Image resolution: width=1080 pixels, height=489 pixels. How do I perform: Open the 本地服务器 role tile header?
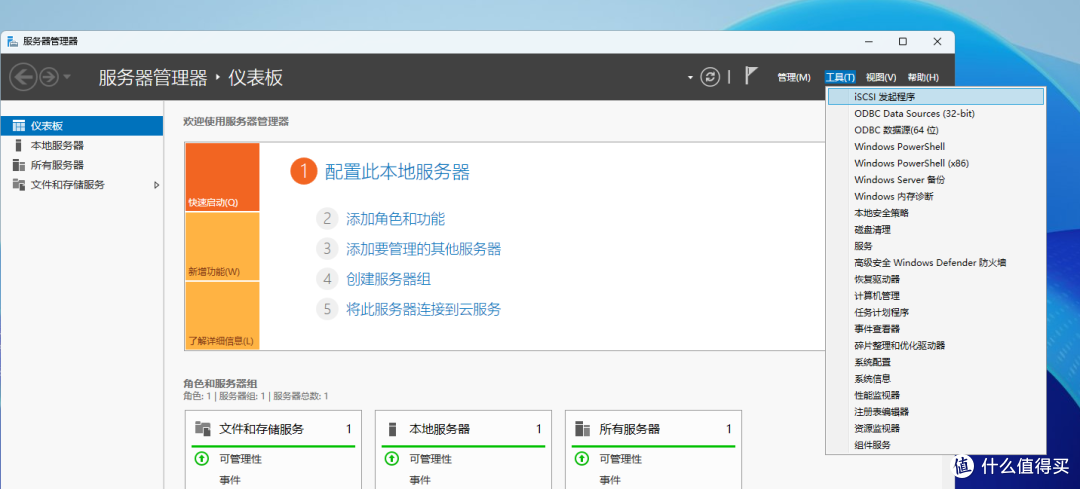(464, 429)
